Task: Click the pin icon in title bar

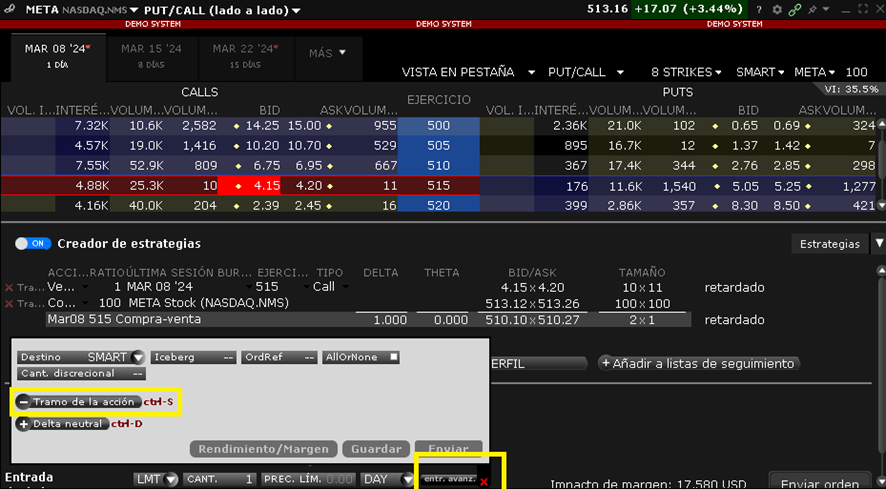Action: pos(811,10)
